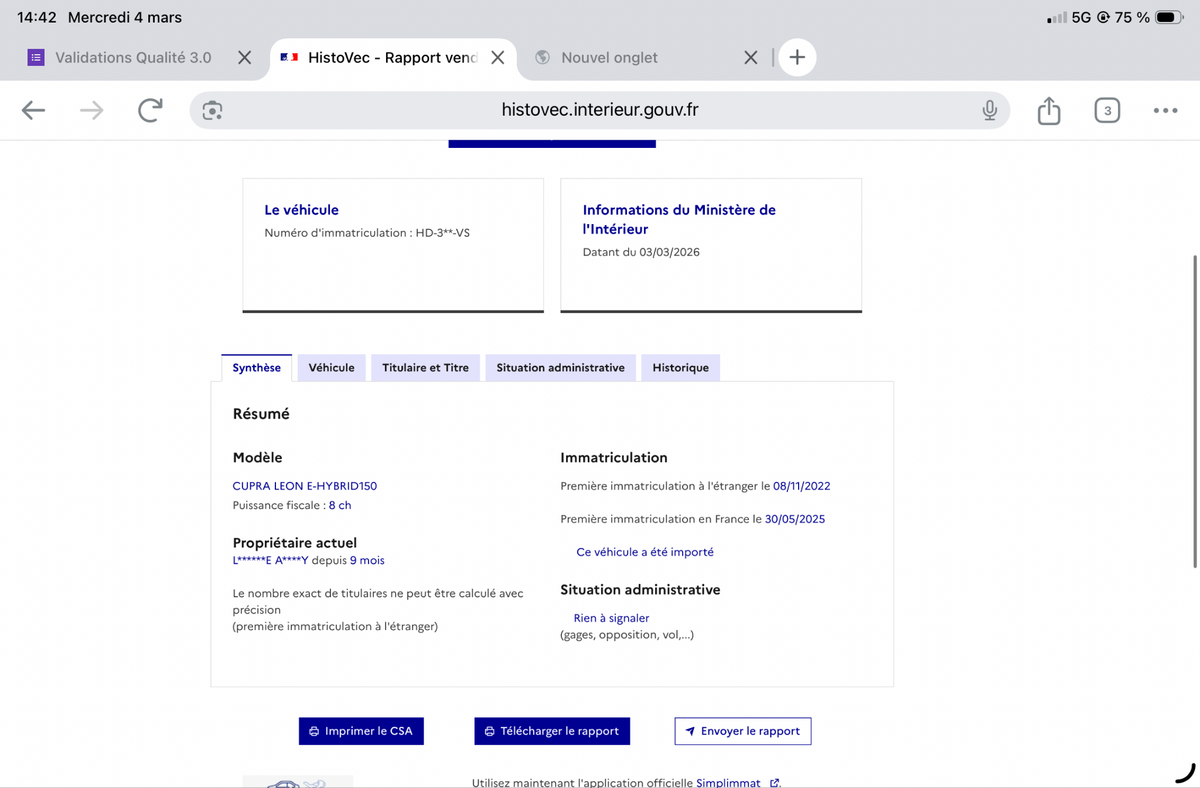Tap the lens search icon in address bar

[212, 110]
